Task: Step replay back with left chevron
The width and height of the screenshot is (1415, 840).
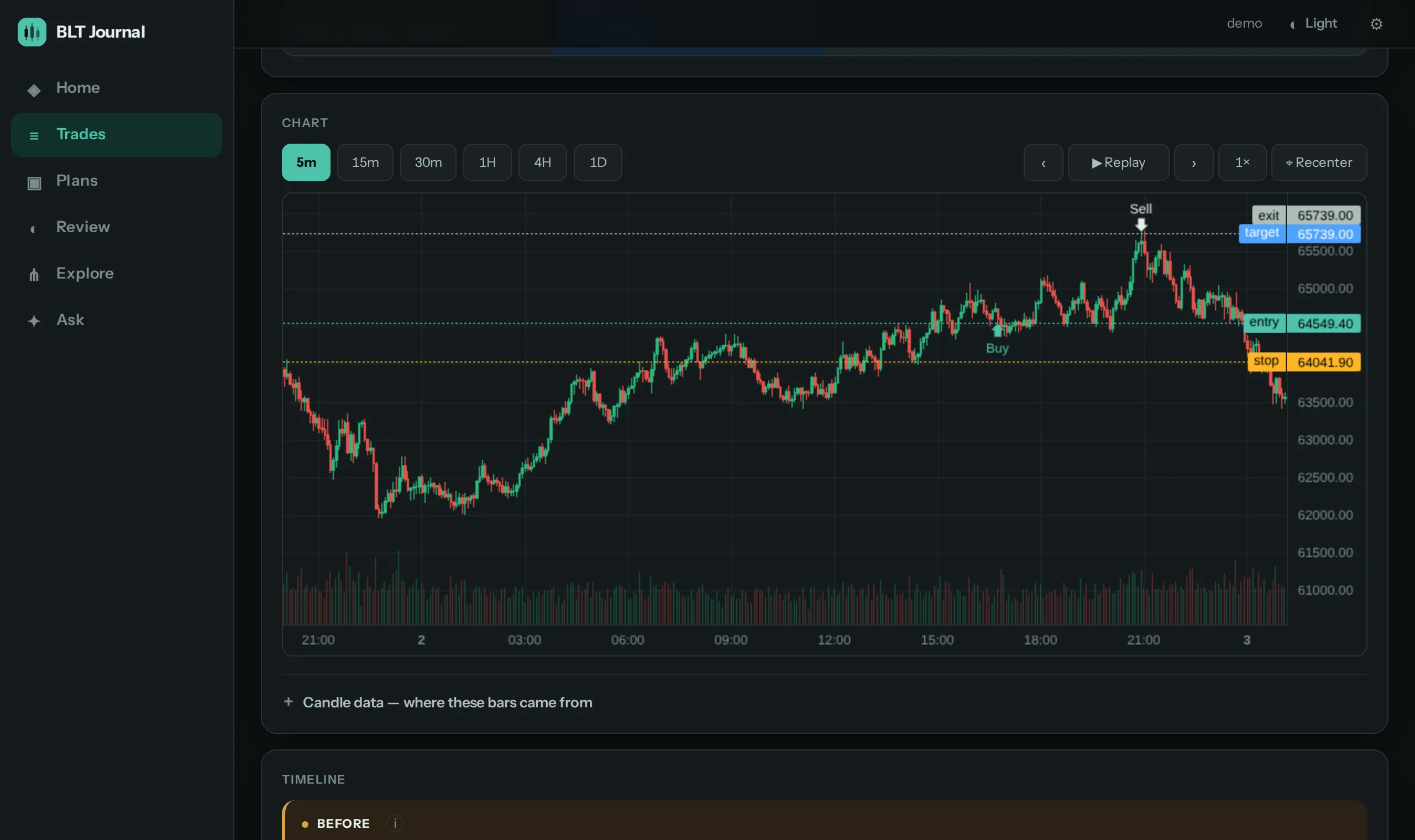Action: (x=1043, y=162)
